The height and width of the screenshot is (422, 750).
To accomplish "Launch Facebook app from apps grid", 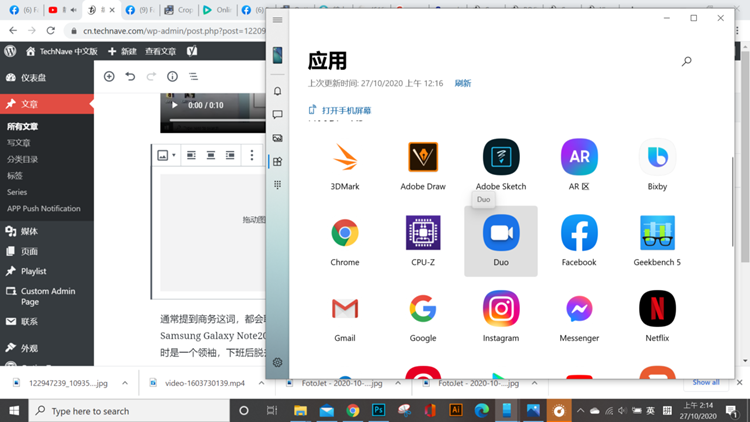I will point(579,242).
